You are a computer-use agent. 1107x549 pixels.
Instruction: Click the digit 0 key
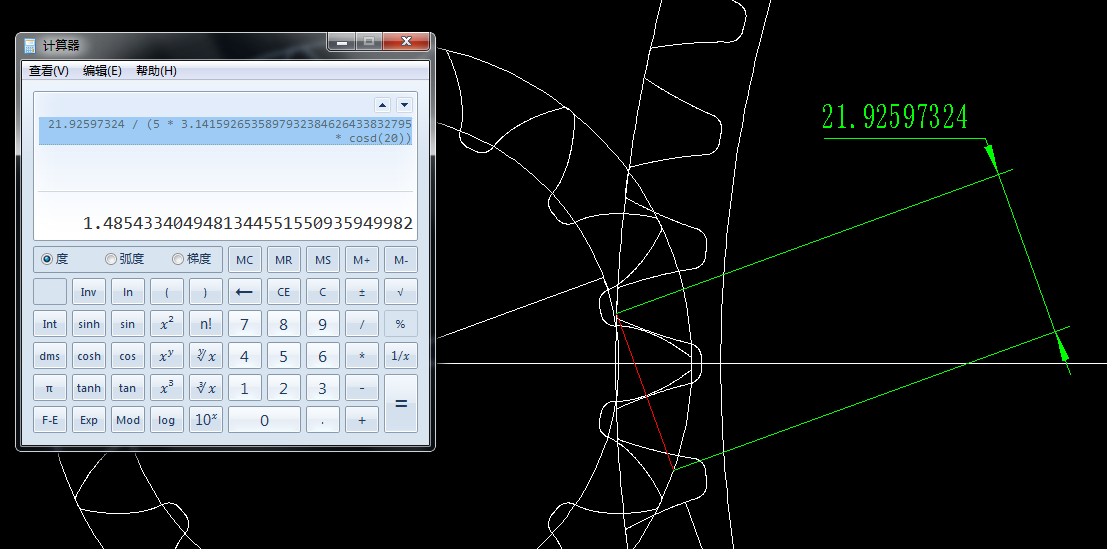264,420
